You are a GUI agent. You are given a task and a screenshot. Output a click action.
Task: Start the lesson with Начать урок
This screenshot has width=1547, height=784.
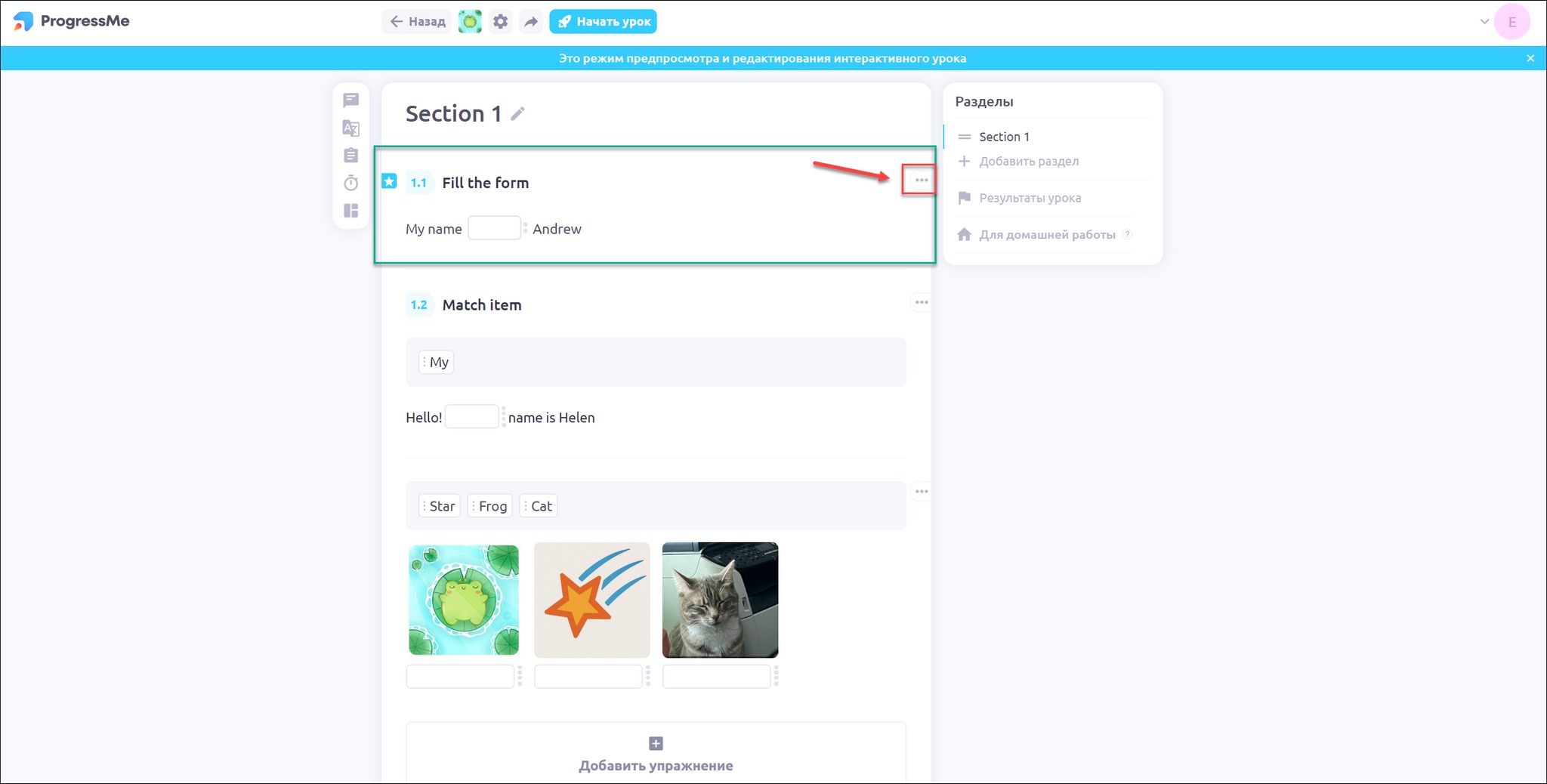pyautogui.click(x=603, y=22)
